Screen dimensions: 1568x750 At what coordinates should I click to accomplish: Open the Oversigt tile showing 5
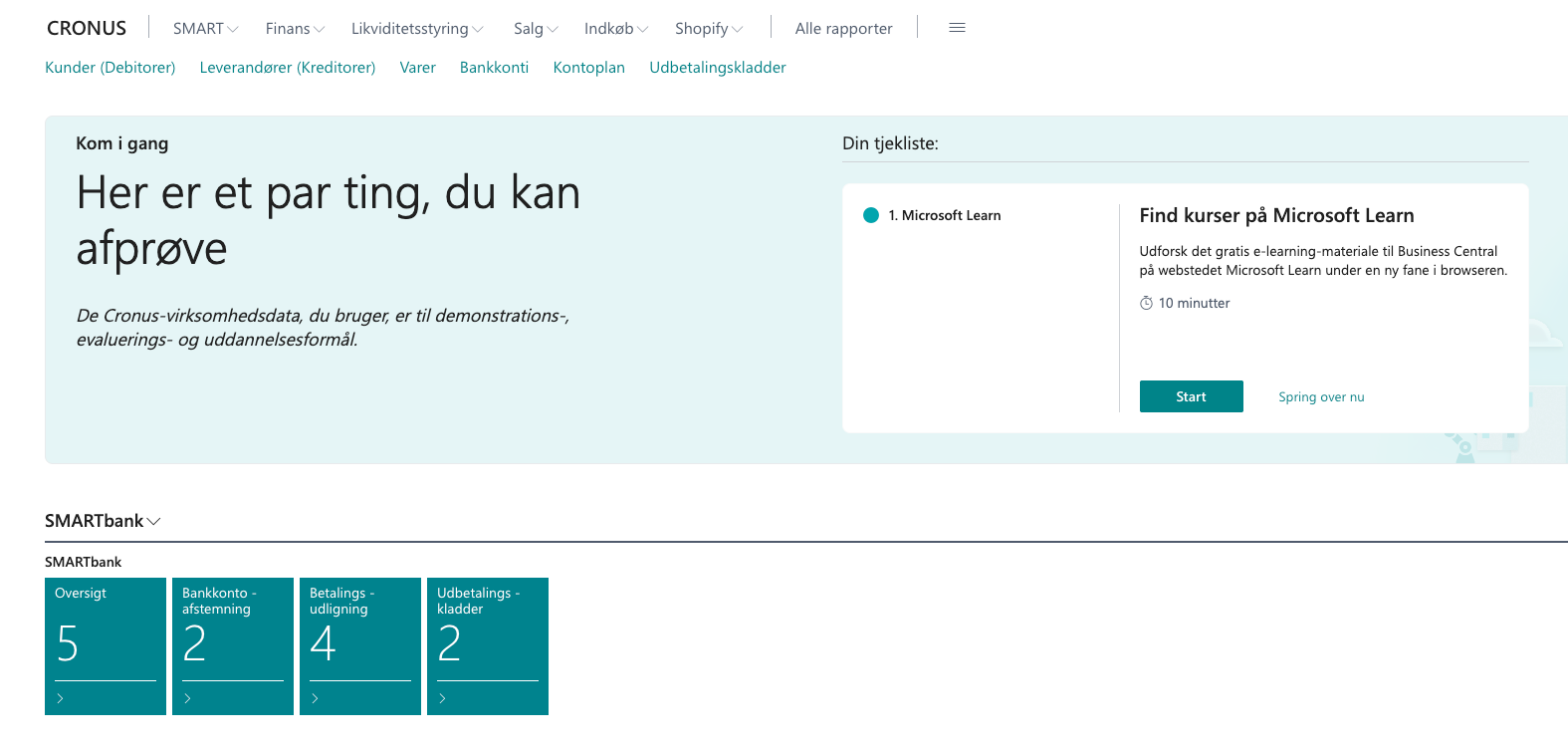pyautogui.click(x=106, y=646)
